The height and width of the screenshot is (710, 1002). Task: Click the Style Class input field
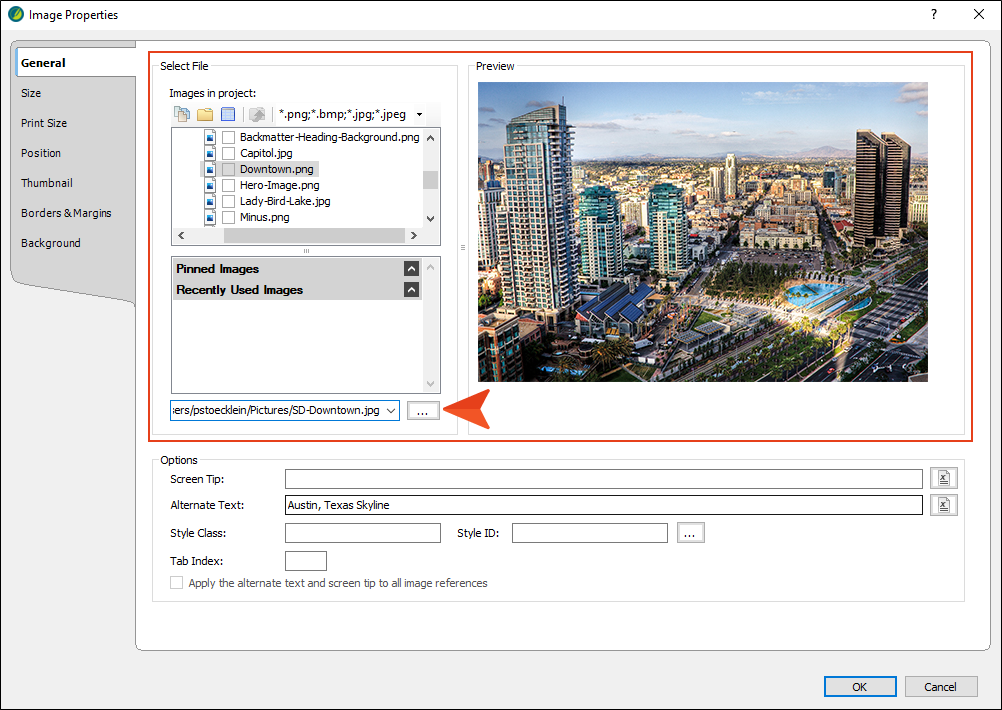(x=363, y=533)
